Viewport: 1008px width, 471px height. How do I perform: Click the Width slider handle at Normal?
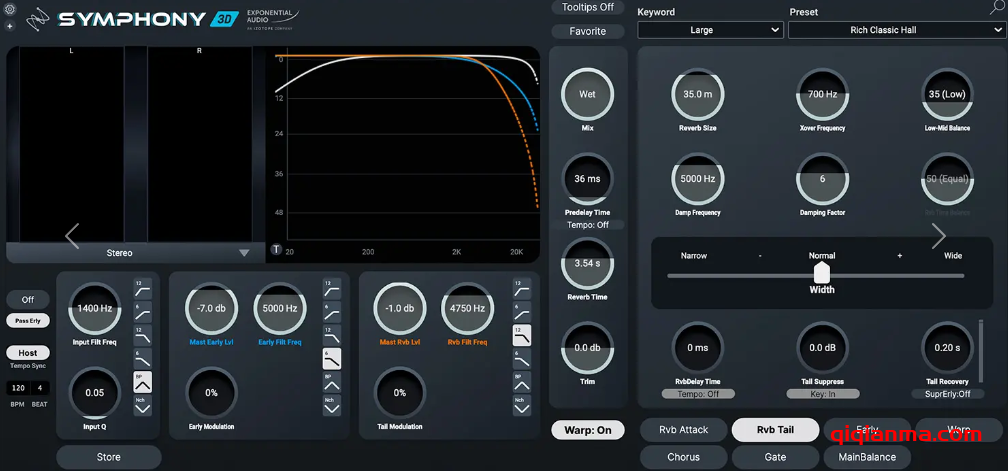(x=822, y=273)
